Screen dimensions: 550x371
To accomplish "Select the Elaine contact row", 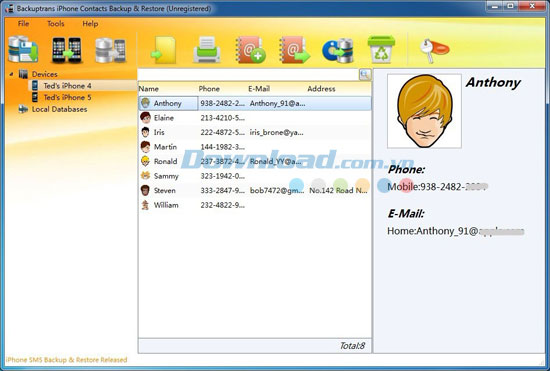I will coord(255,117).
